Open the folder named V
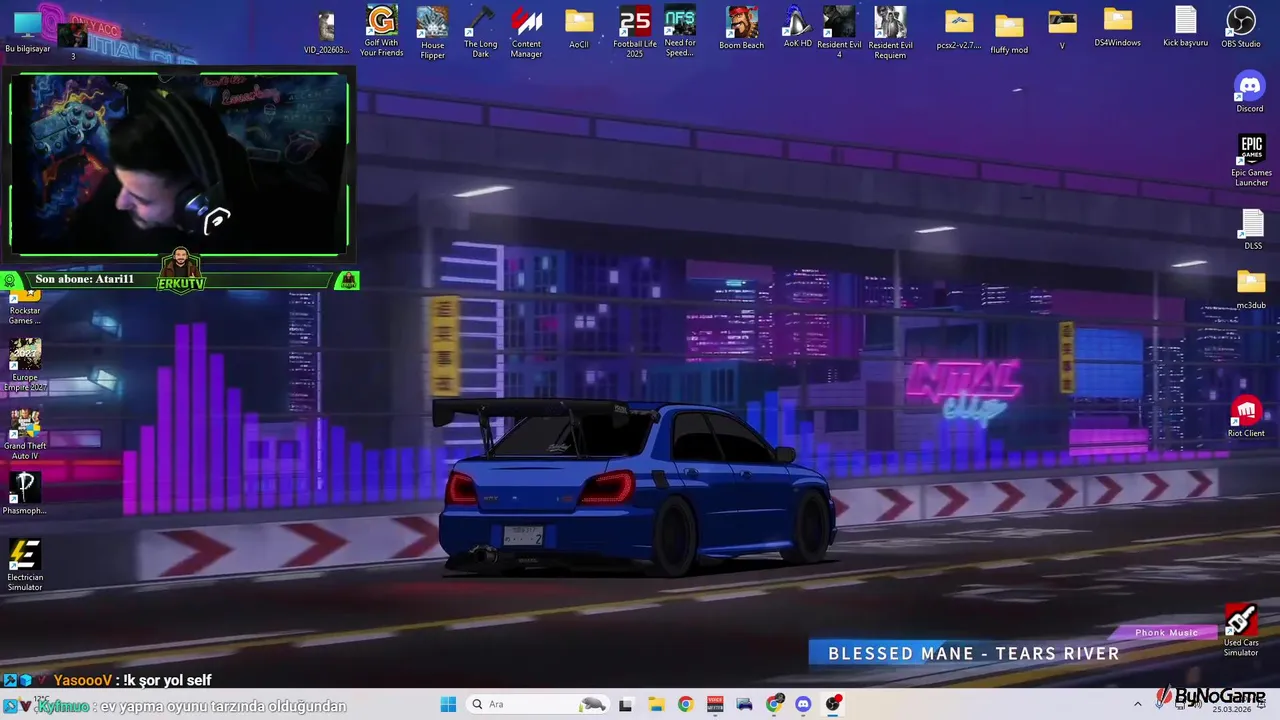Screen dimensions: 1280x720 [x=1062, y=30]
